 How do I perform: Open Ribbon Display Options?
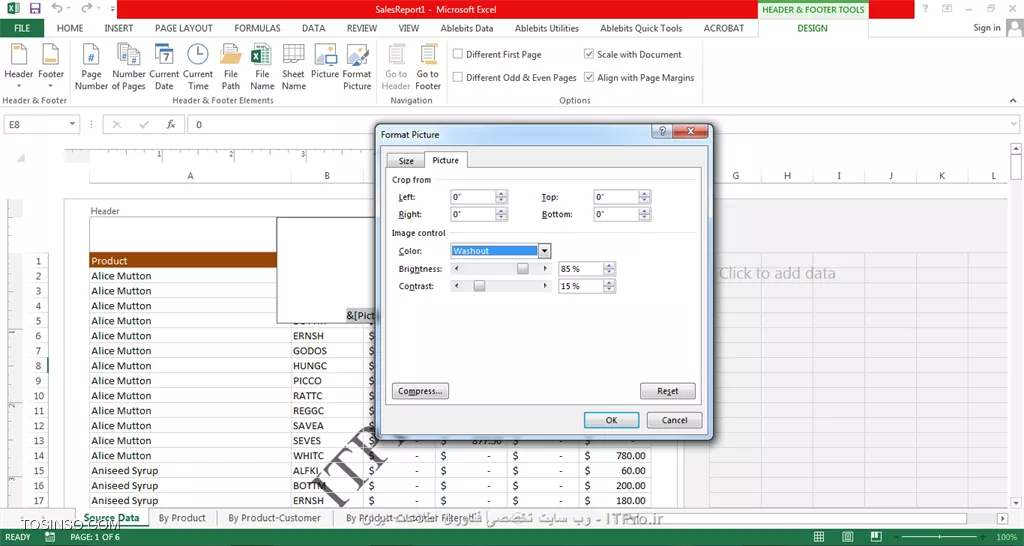coord(947,8)
